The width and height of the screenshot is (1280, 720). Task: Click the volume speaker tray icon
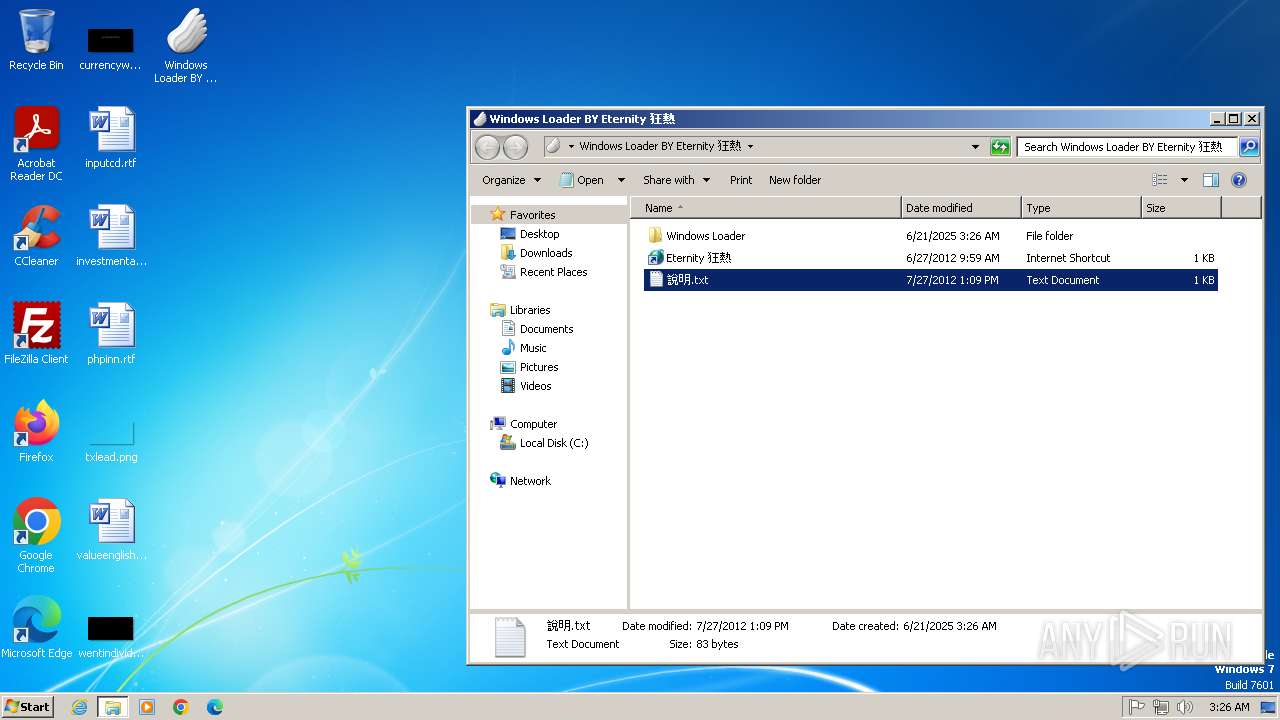pyautogui.click(x=1185, y=707)
